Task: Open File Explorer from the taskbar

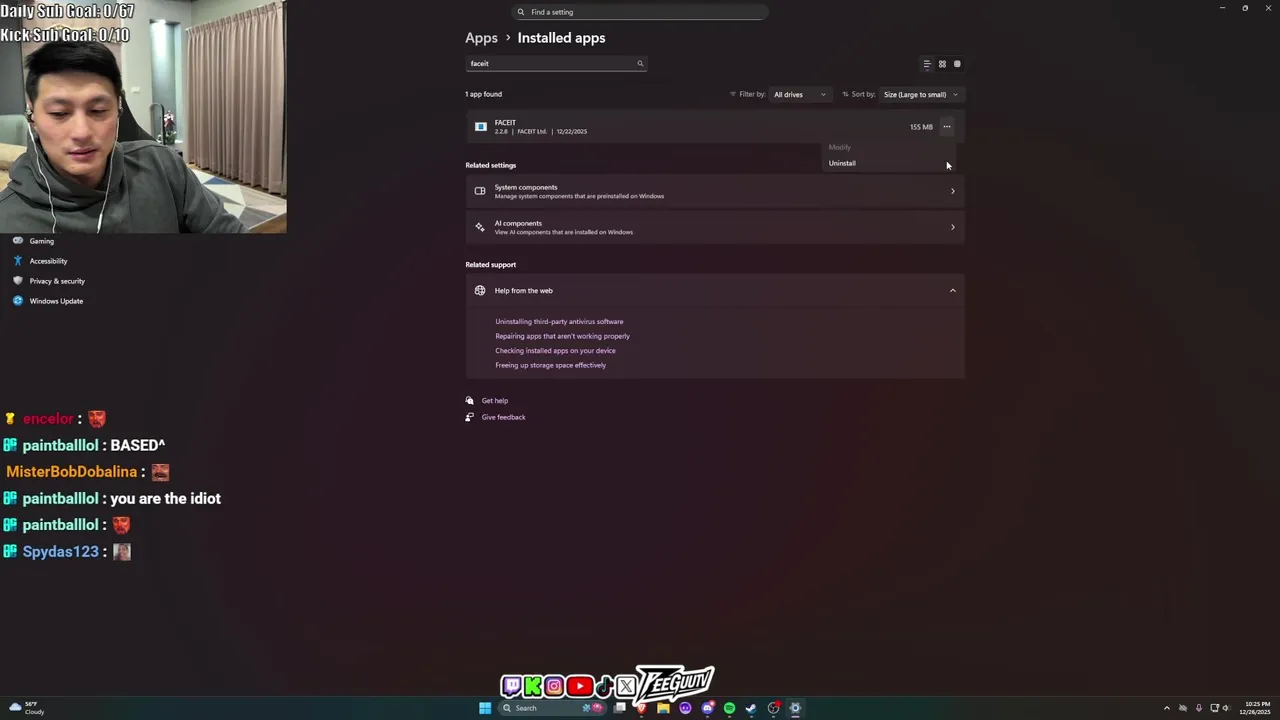Action: pyautogui.click(x=663, y=708)
